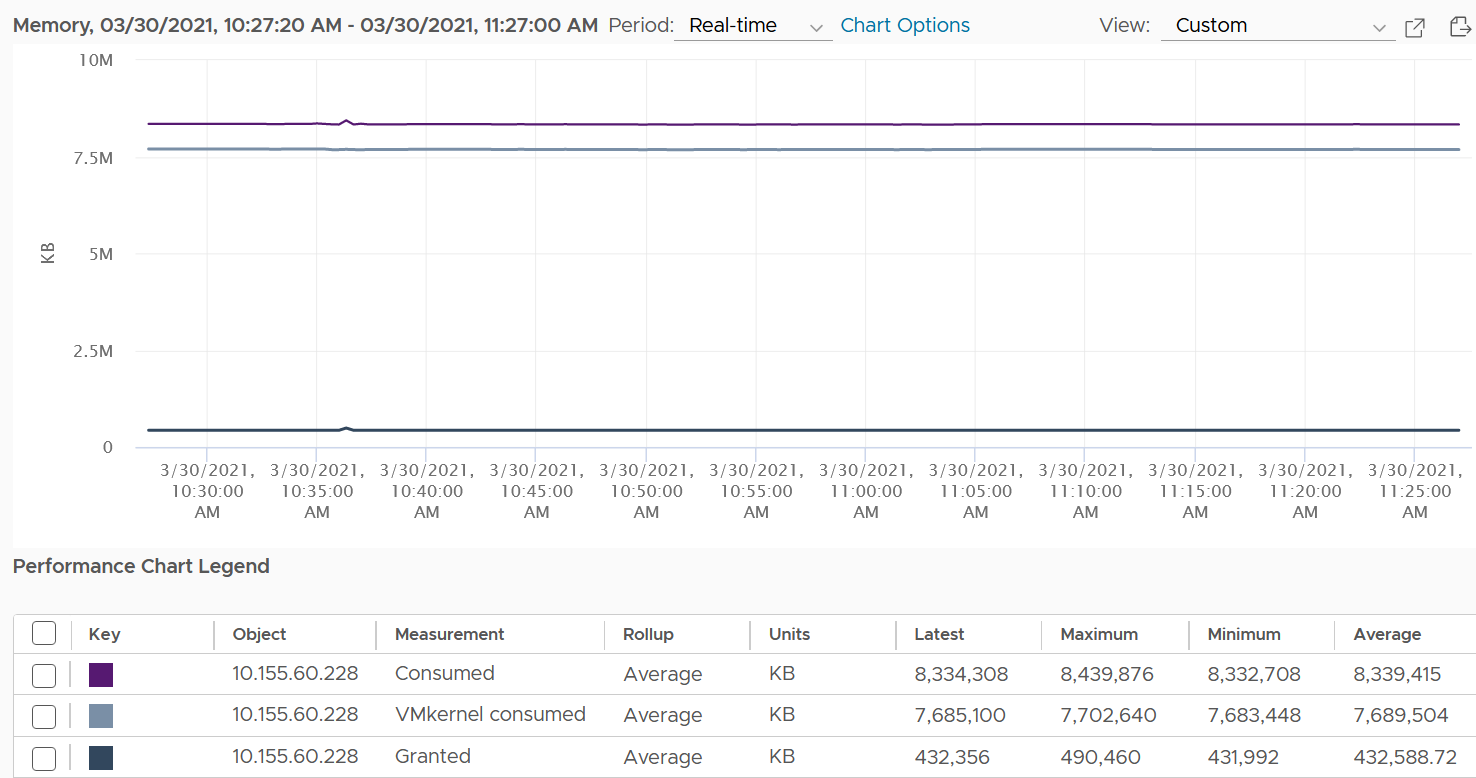The width and height of the screenshot is (1476, 778).
Task: Click the purple Consumed color swatch
Action: pos(101,675)
